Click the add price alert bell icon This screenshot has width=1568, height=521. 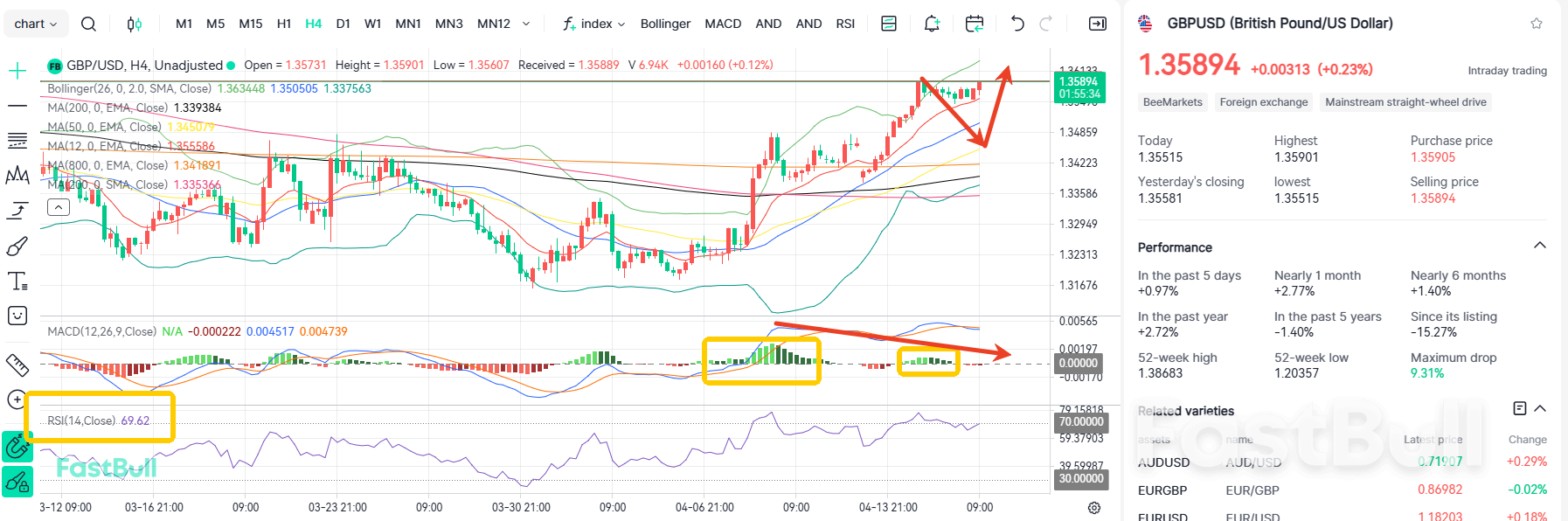point(932,24)
